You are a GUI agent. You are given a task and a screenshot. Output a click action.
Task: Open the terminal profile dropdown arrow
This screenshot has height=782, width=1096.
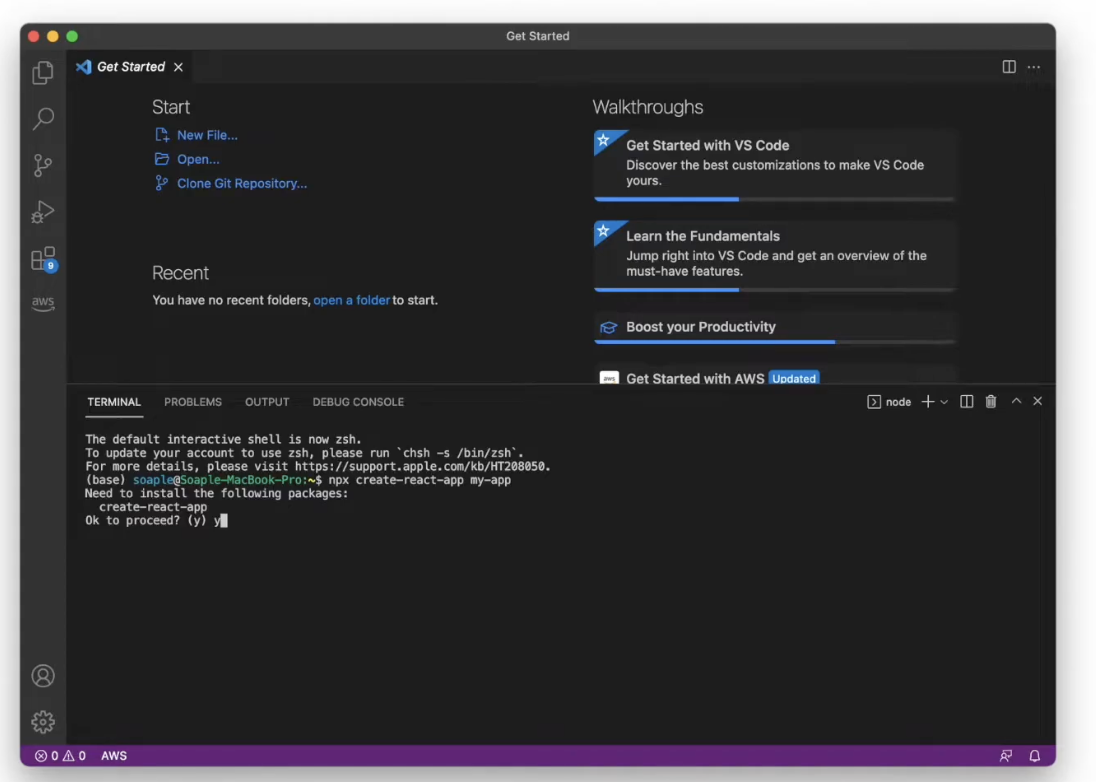pyautogui.click(x=943, y=401)
